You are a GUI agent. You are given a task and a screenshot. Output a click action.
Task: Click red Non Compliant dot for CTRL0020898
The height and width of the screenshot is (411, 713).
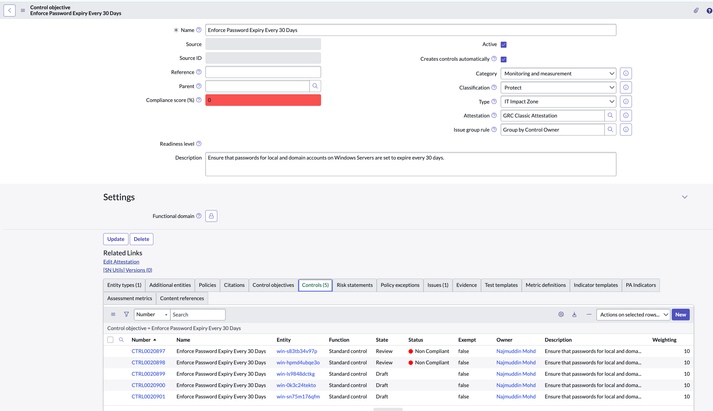pos(411,362)
